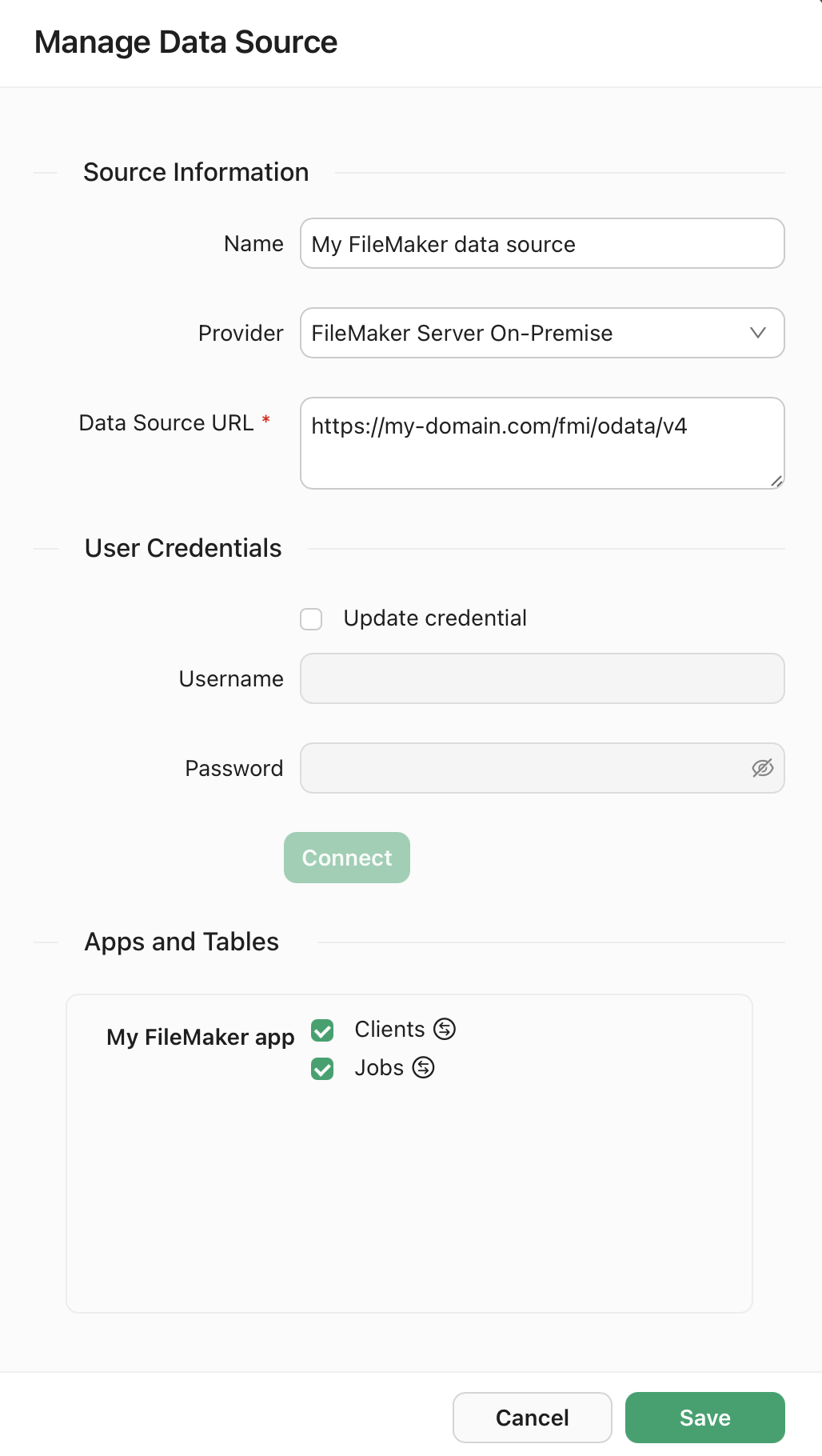Click the Provider dropdown chevron arrow
This screenshot has height=1456, width=822.
click(758, 333)
